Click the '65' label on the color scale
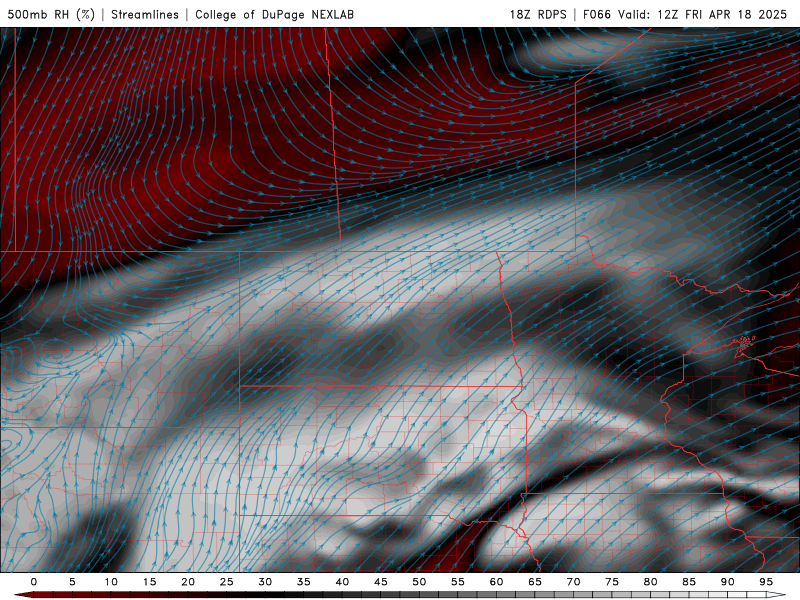Image resolution: width=800 pixels, height=600 pixels. [535, 582]
